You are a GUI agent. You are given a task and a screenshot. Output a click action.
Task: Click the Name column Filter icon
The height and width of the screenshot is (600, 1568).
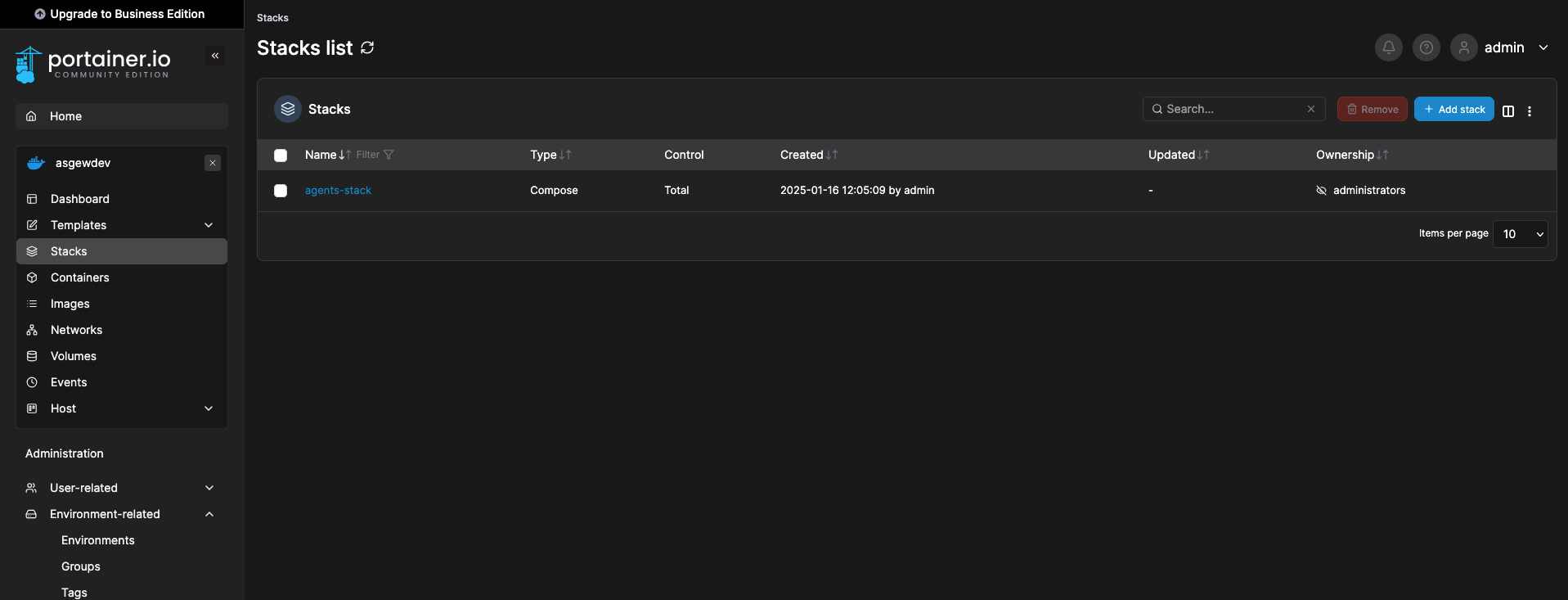tap(388, 155)
